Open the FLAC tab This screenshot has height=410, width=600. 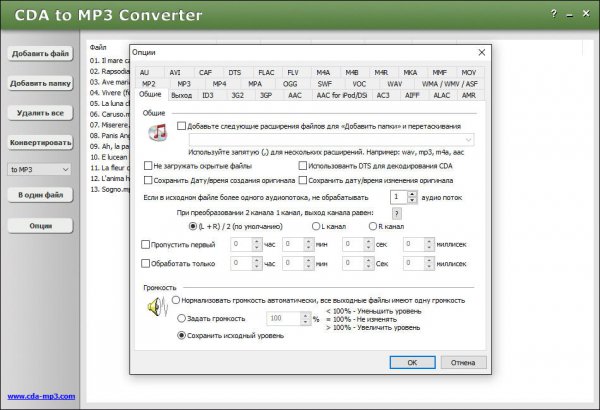[x=266, y=73]
